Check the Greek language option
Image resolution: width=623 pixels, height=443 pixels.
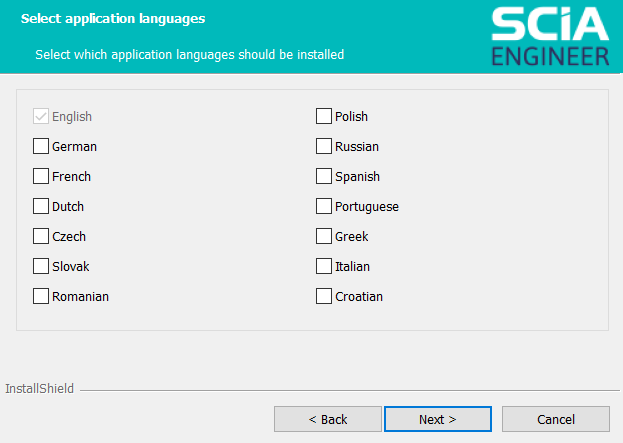tap(324, 236)
